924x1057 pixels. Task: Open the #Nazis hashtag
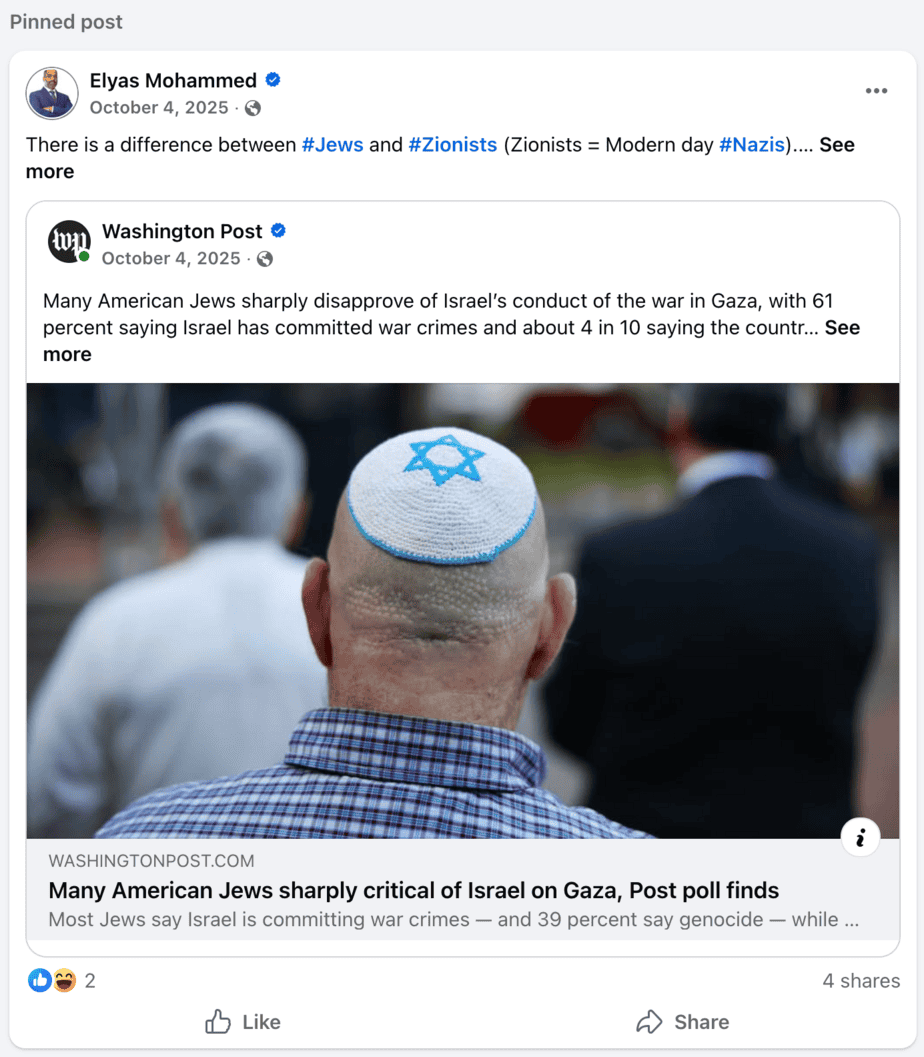point(752,145)
